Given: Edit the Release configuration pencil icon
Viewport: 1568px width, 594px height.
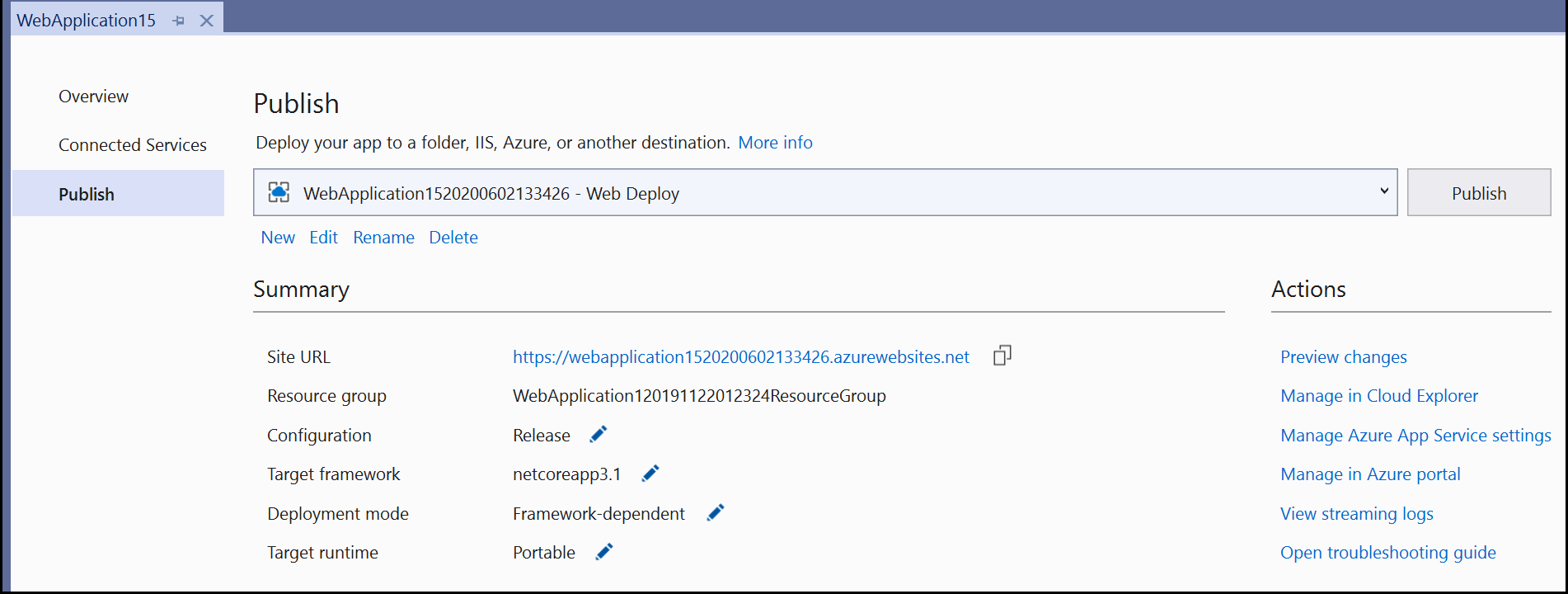Looking at the screenshot, I should coord(599,434).
